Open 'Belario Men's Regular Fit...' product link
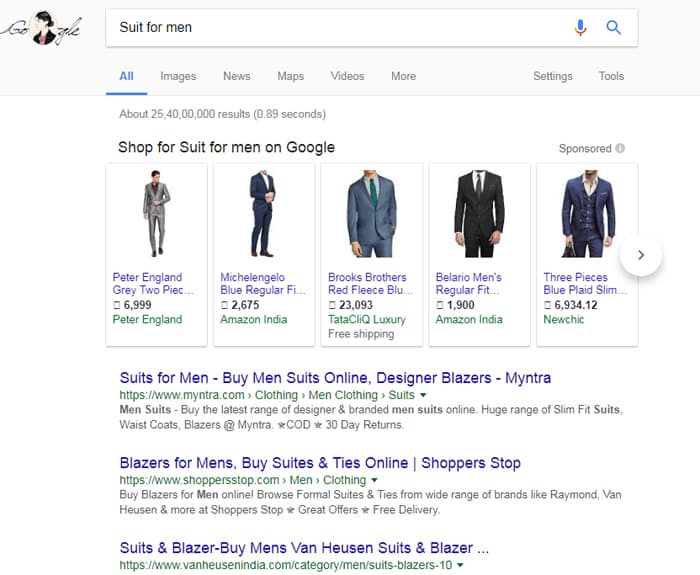The width and height of the screenshot is (700, 575). pyautogui.click(x=469, y=283)
